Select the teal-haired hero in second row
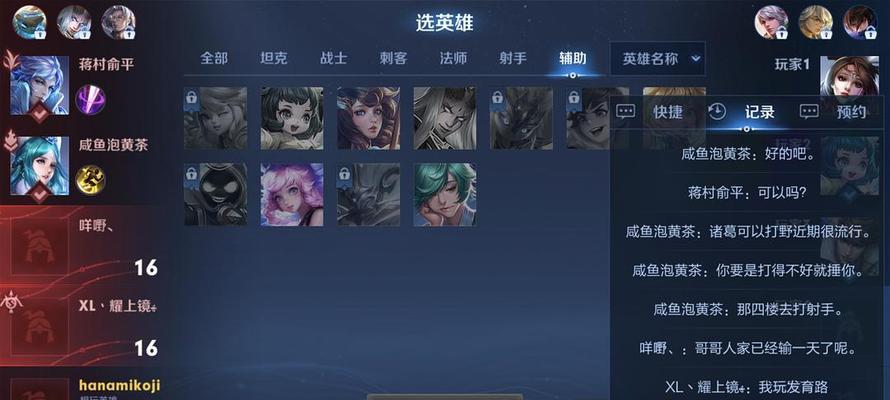 [x=445, y=195]
